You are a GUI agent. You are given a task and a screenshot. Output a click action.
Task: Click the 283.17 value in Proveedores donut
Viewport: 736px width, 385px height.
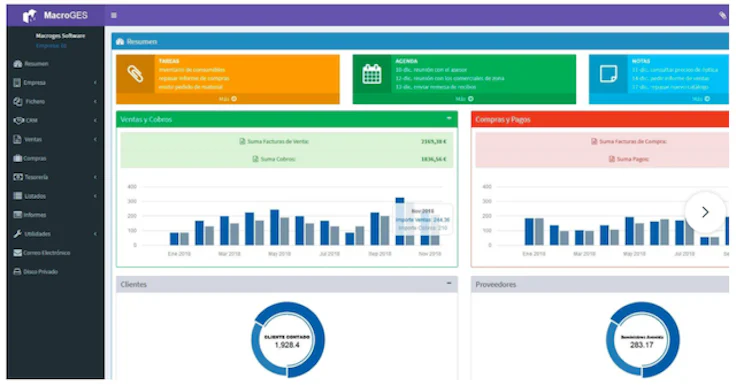[642, 345]
